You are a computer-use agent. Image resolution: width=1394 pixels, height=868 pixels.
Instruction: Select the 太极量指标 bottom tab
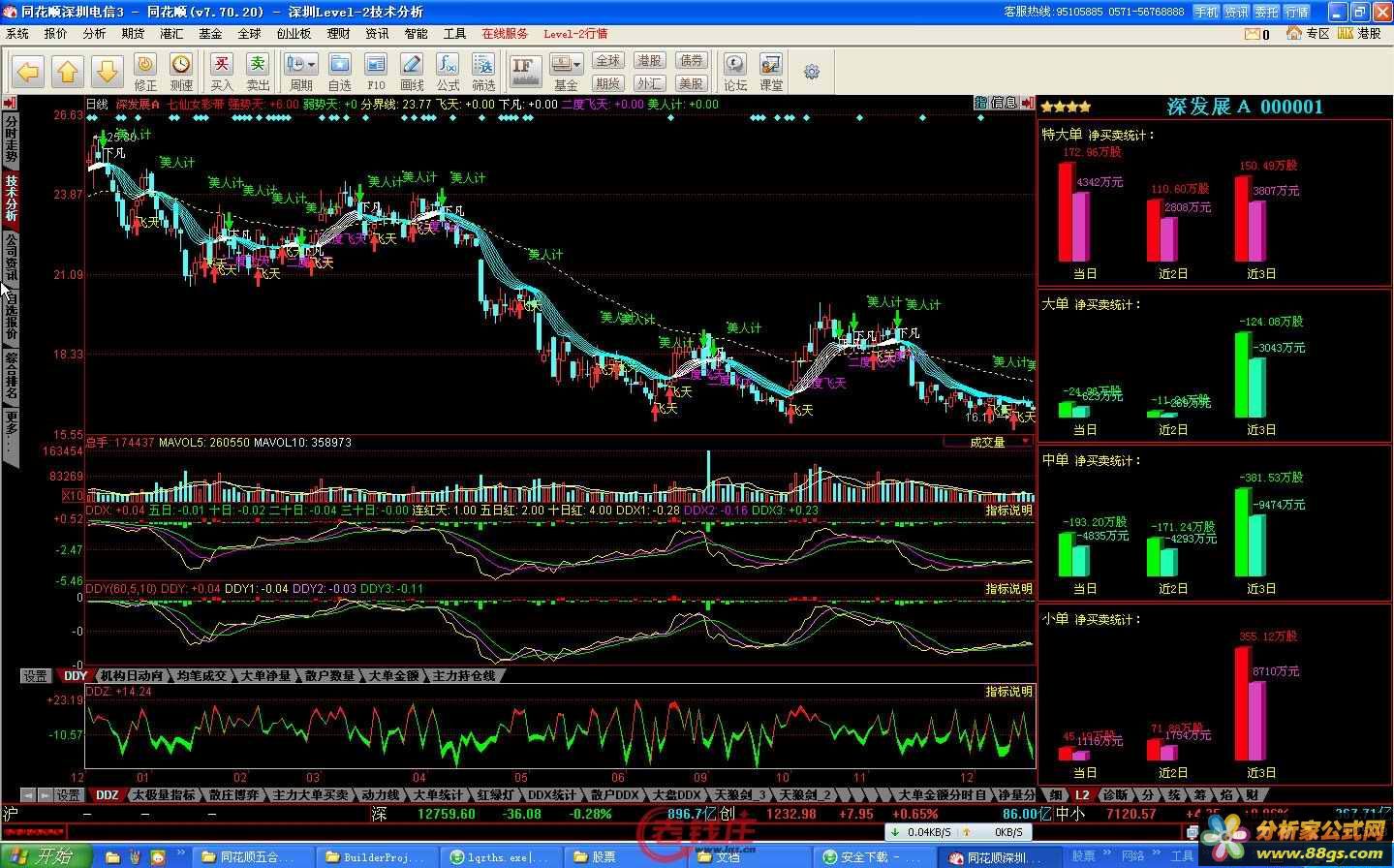point(163,794)
